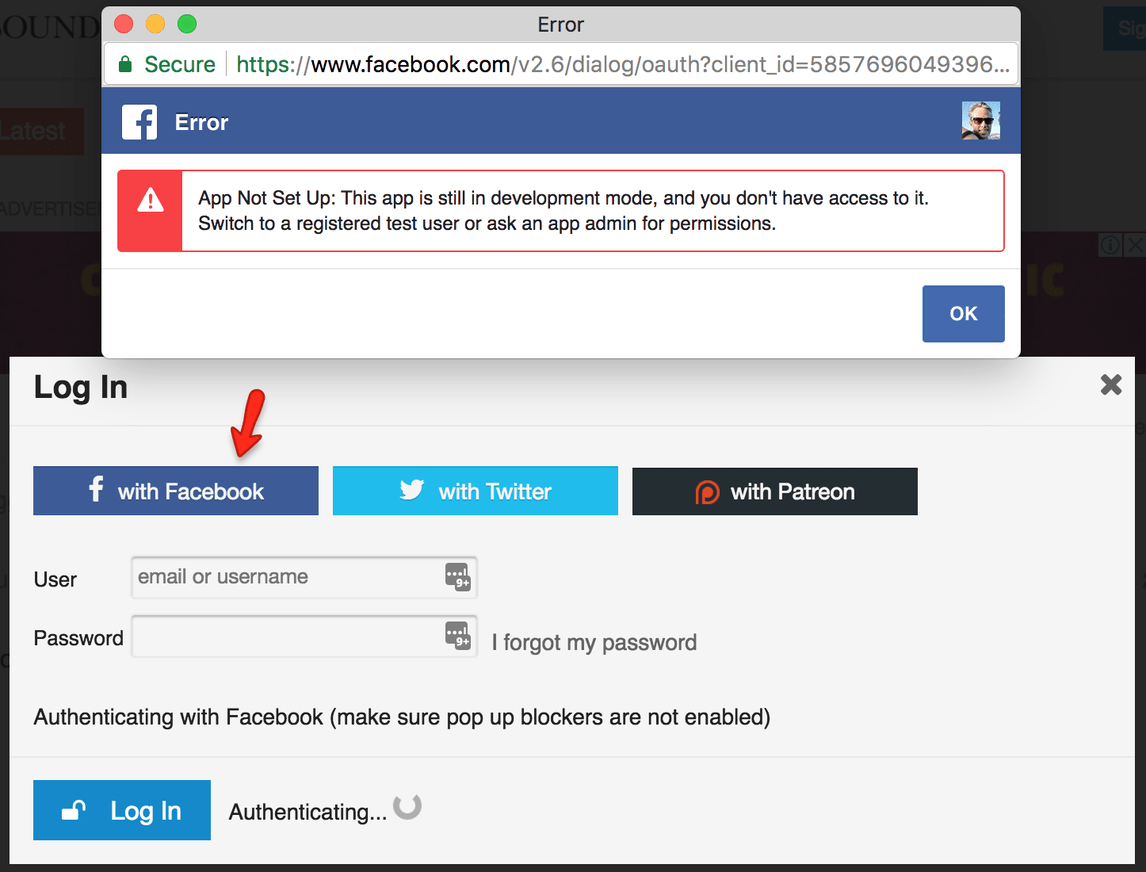The width and height of the screenshot is (1146, 872).
Task: Click the red warning triangle icon
Action: (x=151, y=200)
